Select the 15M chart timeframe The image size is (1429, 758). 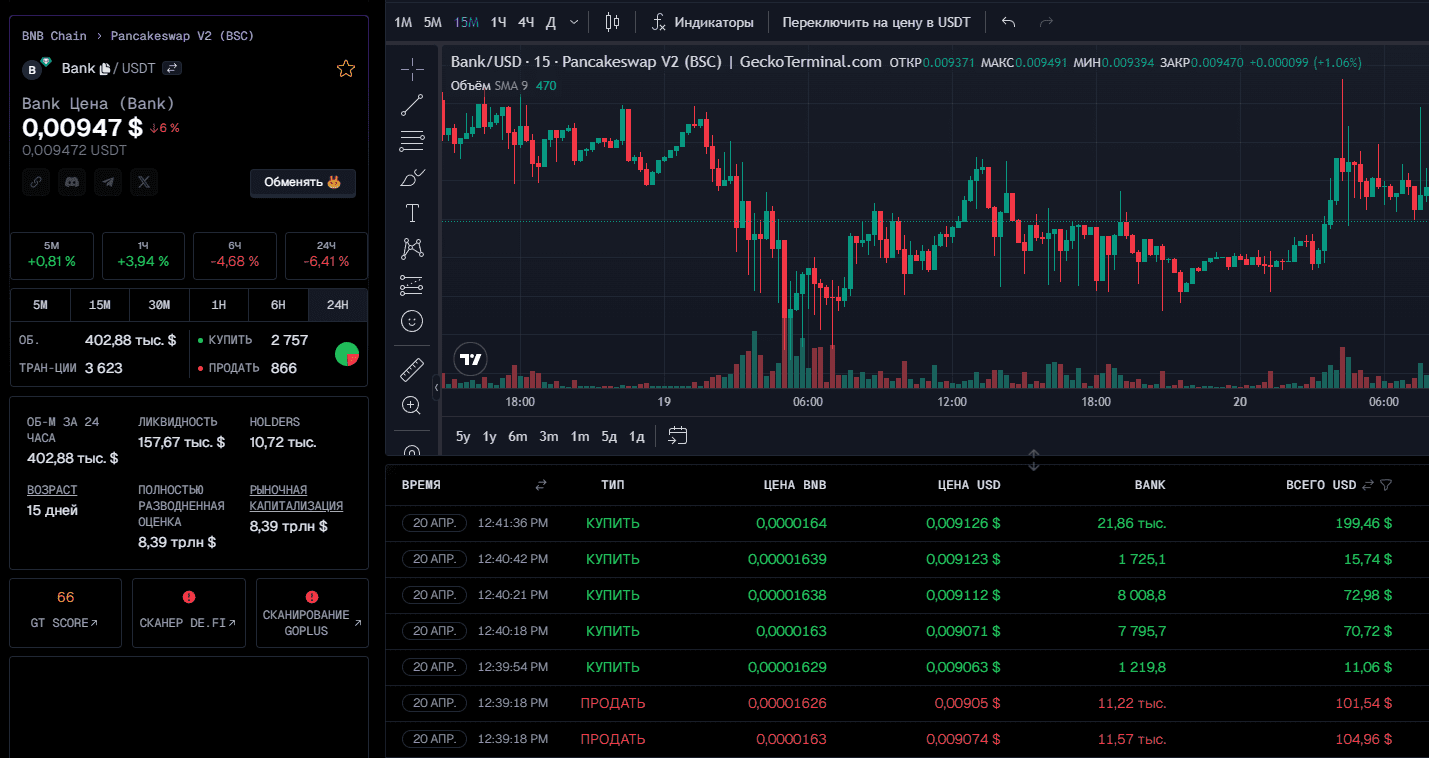(466, 22)
